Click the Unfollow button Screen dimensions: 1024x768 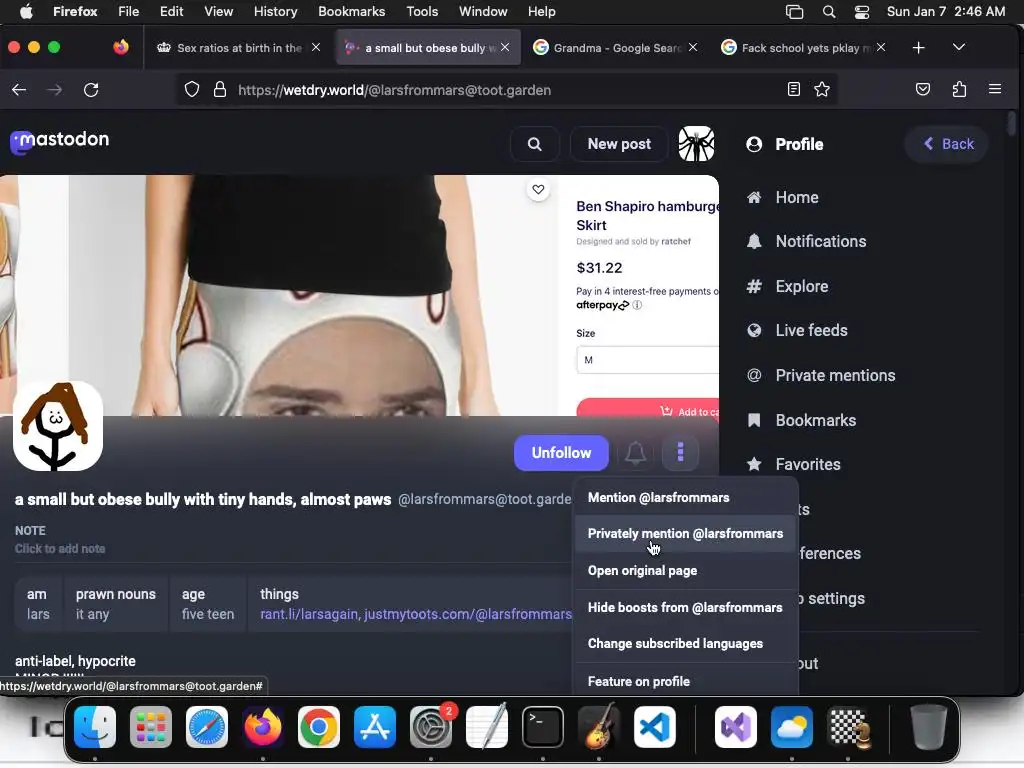(561, 453)
